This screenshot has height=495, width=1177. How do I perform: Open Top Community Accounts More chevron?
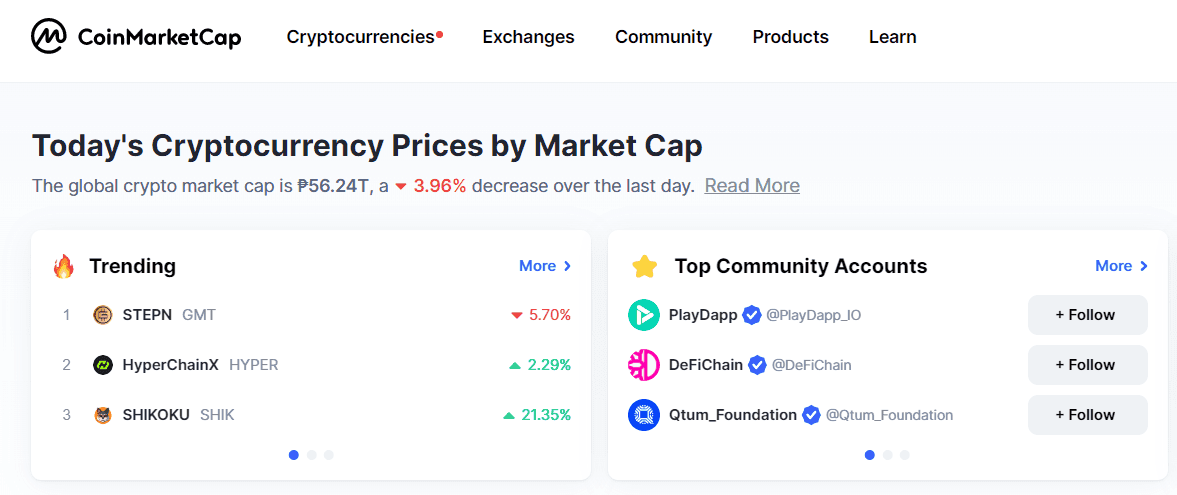coord(1121,266)
